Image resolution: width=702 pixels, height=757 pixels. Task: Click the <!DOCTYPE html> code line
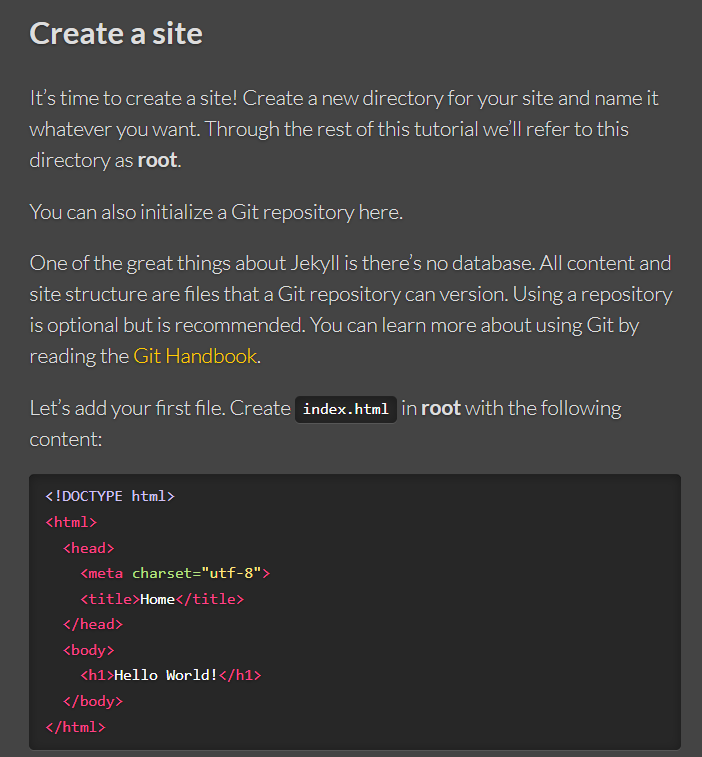click(x=110, y=496)
